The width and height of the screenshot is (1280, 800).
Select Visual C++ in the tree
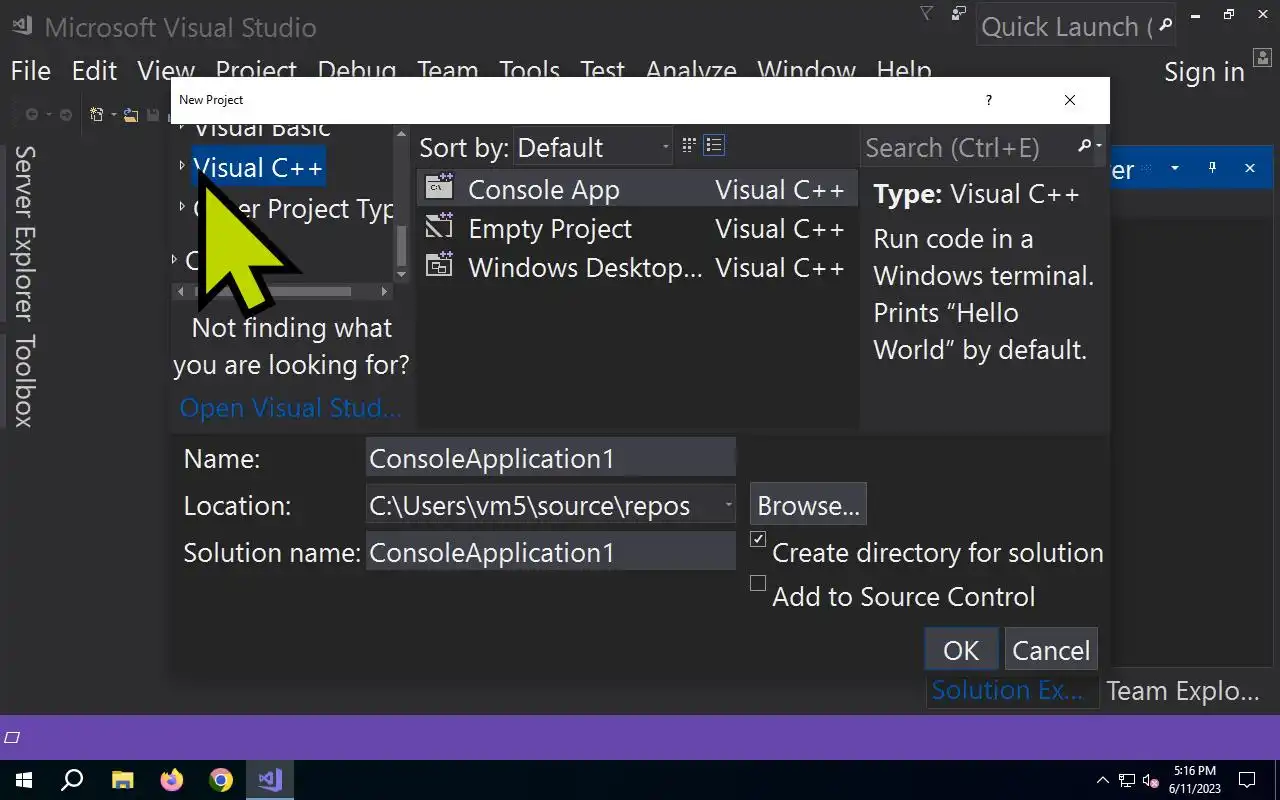coord(258,167)
